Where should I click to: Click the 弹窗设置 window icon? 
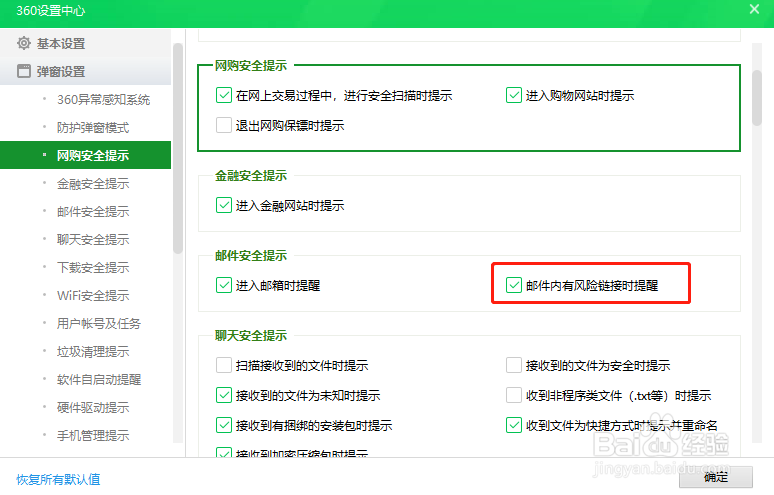pos(24,72)
